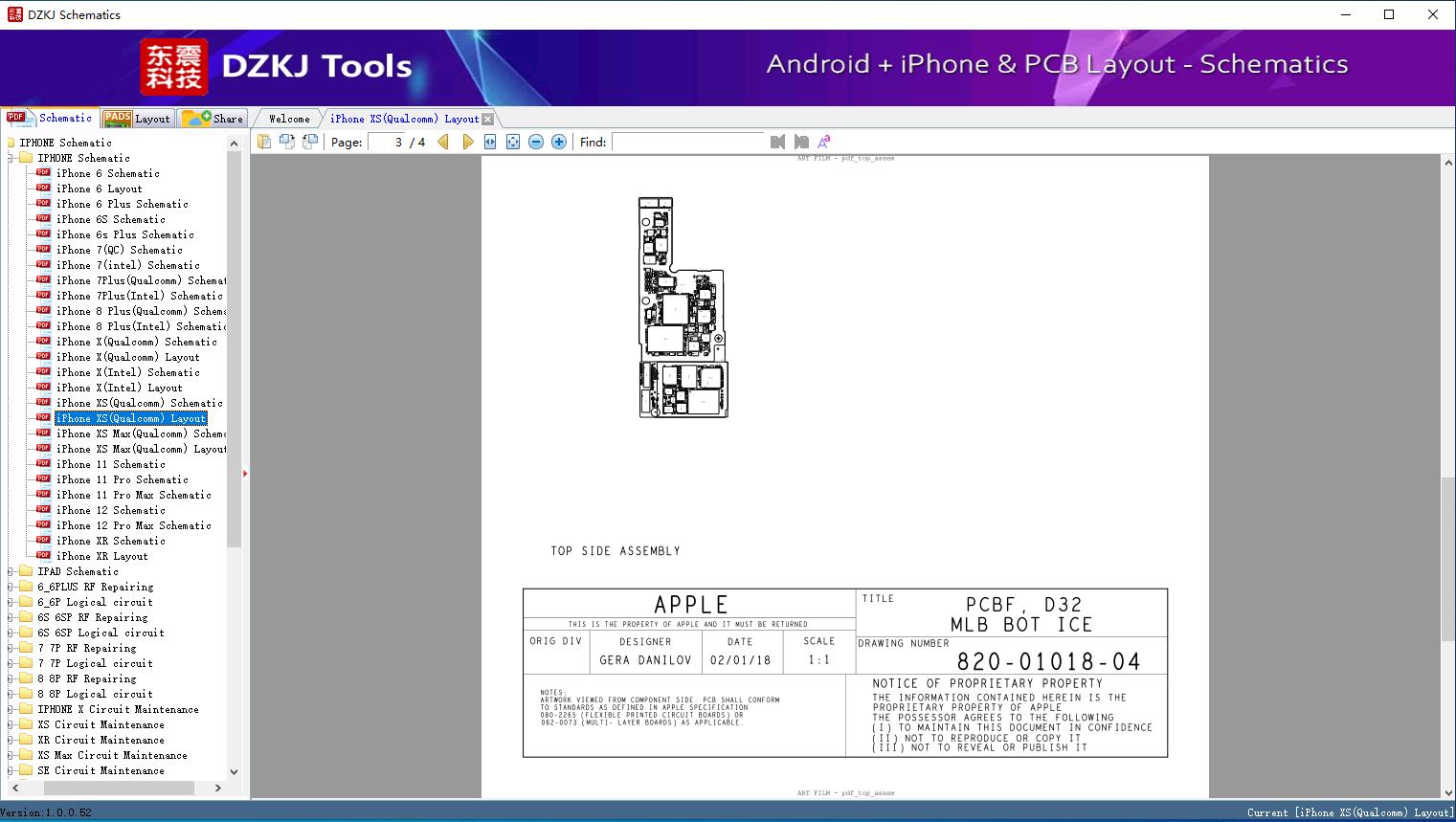Screen dimensions: 1456x822
Task: Open iPhone 11 Pro Max Schematic
Action: (x=133, y=495)
